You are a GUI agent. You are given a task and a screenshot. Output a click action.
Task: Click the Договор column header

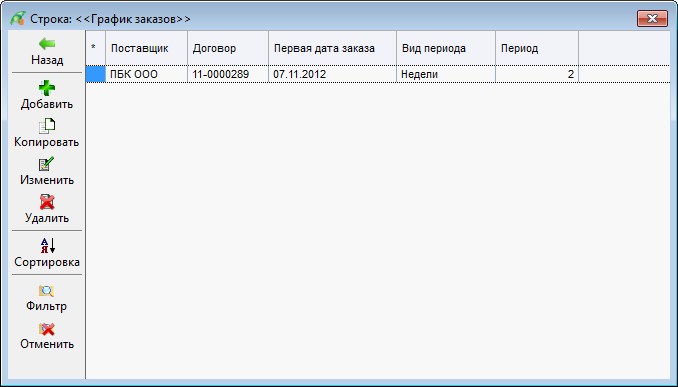[228, 48]
